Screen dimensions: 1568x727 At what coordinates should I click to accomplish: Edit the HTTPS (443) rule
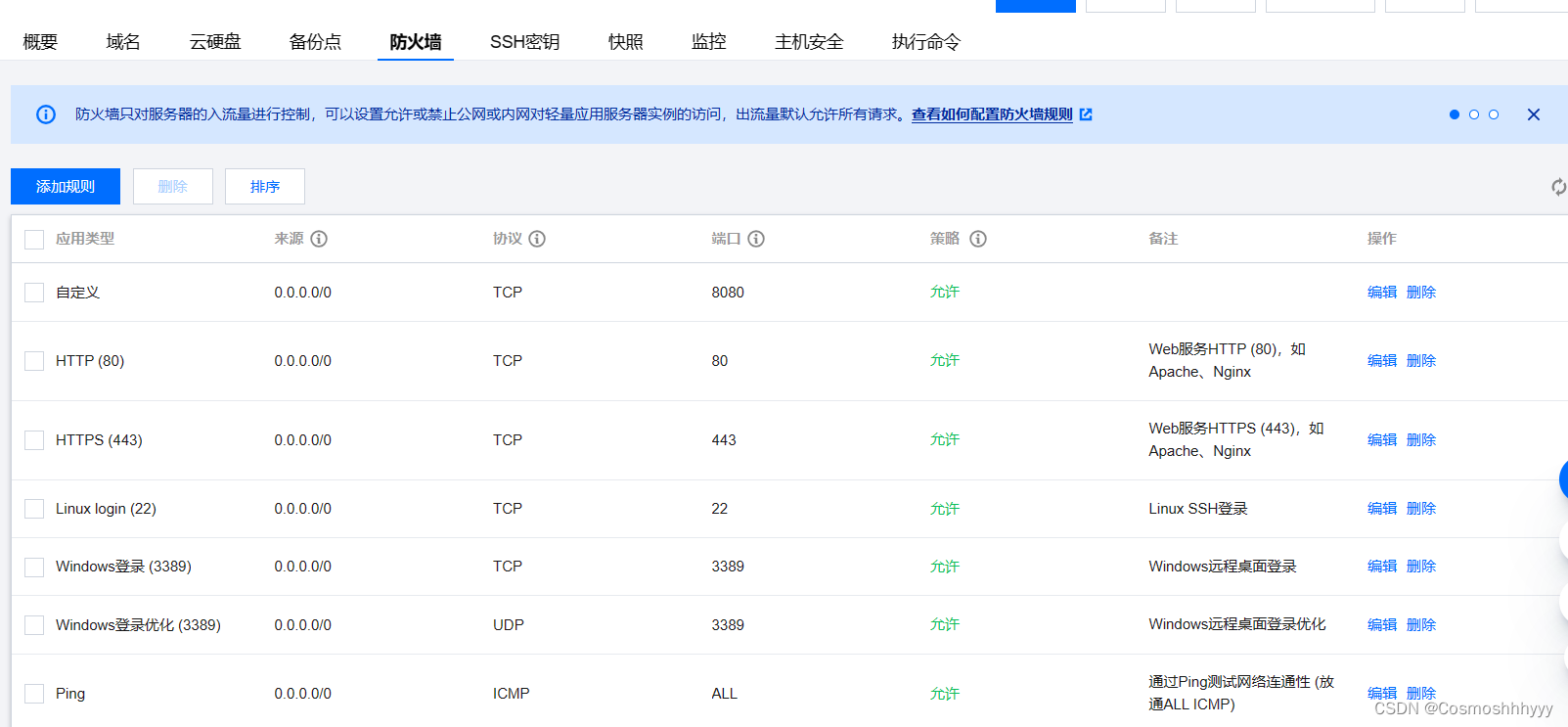(x=1382, y=440)
